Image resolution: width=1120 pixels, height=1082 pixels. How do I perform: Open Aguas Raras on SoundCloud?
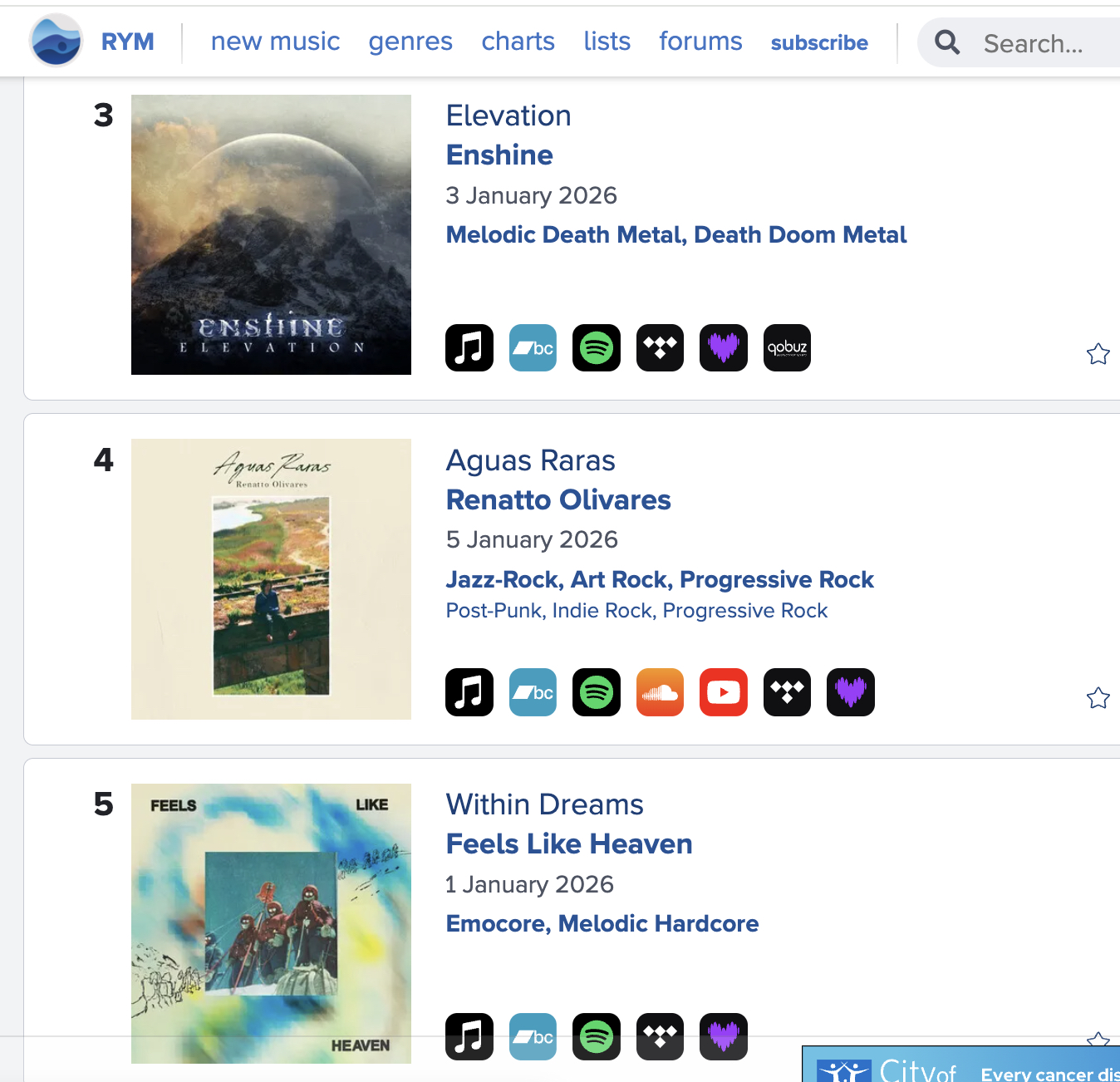[x=660, y=692]
